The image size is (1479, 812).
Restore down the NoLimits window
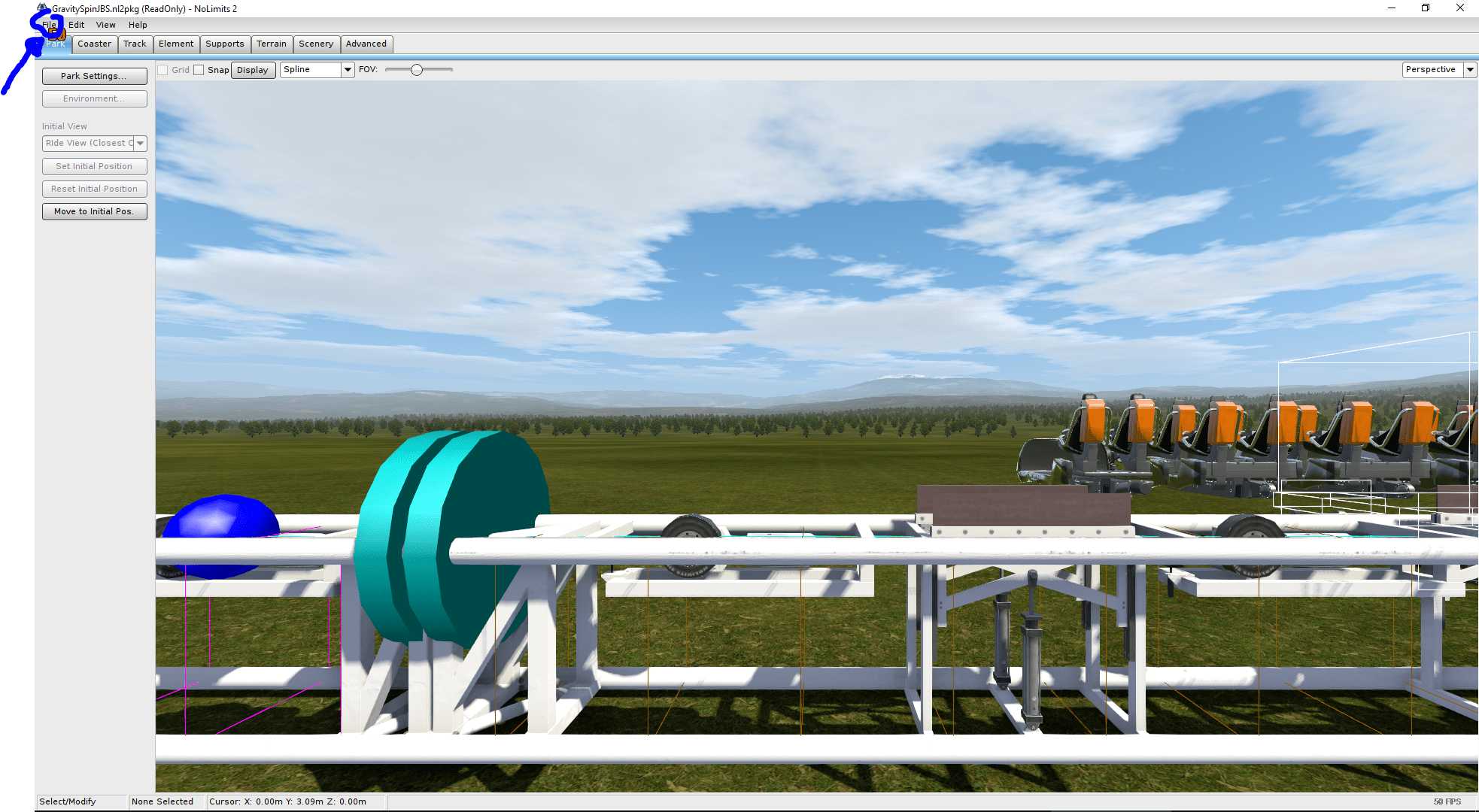[x=1425, y=8]
